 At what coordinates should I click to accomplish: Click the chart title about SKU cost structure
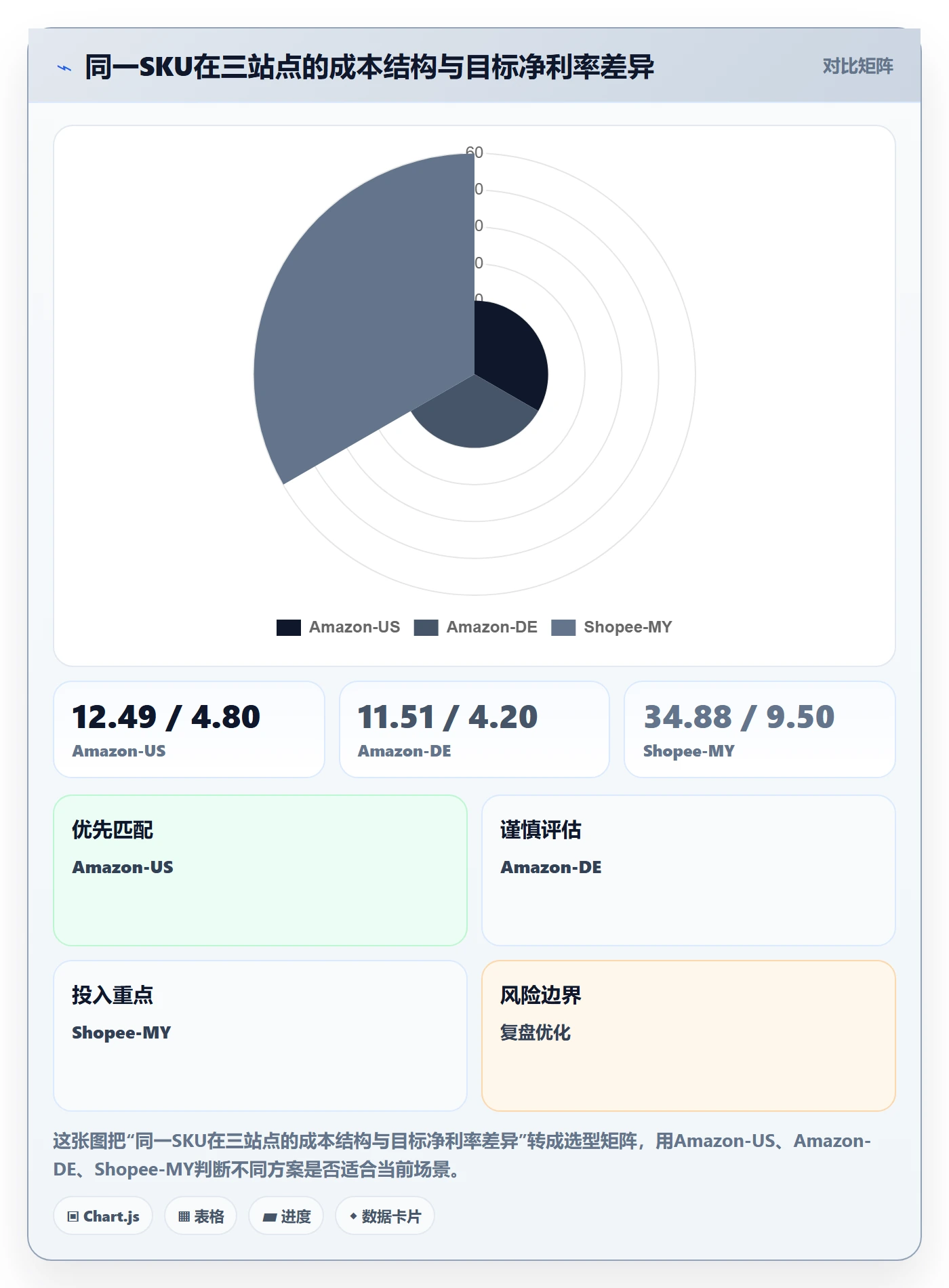point(369,67)
